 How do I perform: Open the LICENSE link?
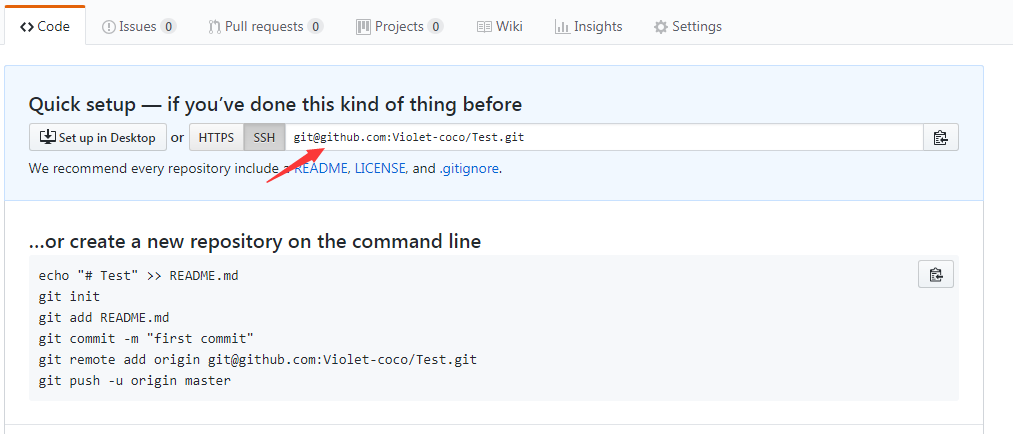(381, 169)
